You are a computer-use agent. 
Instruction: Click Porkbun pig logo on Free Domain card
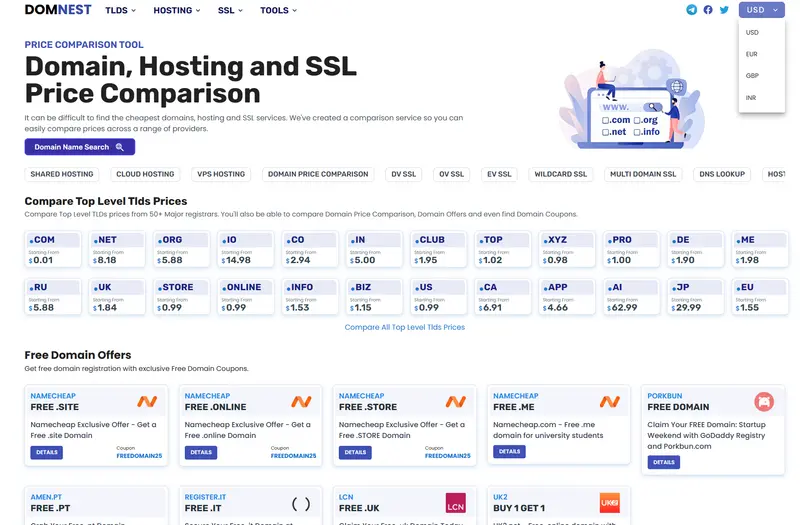click(x=764, y=401)
